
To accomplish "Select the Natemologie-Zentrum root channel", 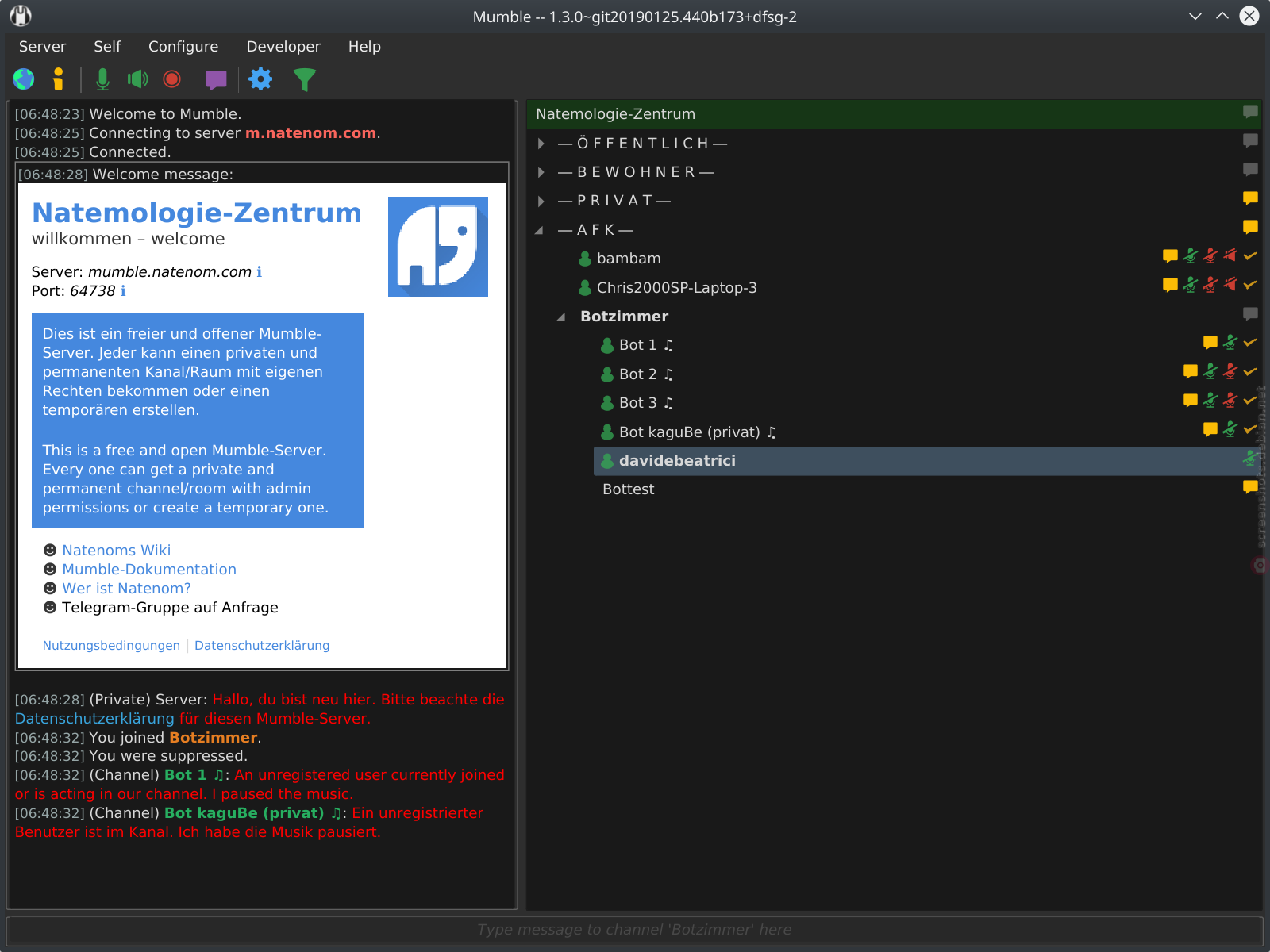I will pyautogui.click(x=894, y=114).
